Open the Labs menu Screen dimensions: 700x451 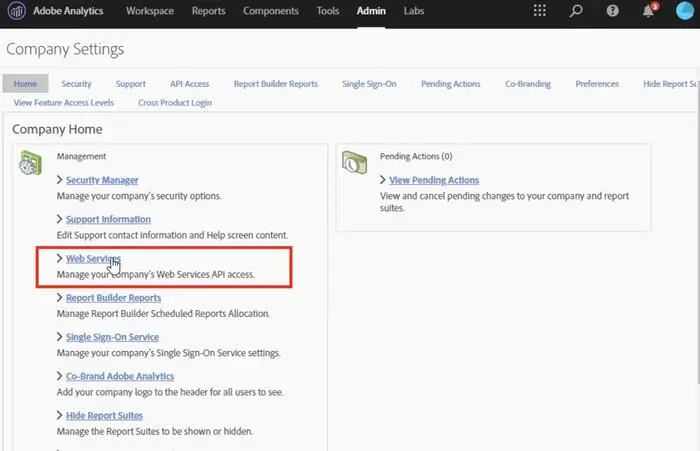[x=414, y=11]
